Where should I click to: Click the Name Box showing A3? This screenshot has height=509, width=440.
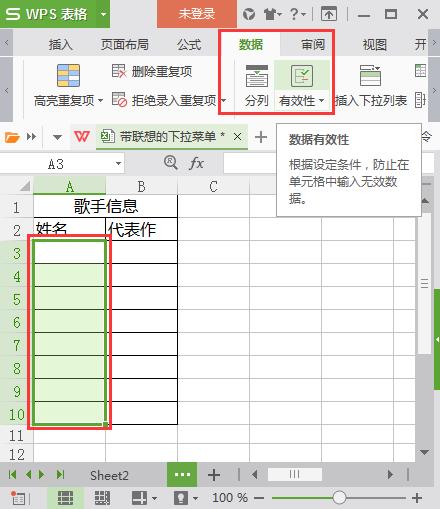point(56,164)
